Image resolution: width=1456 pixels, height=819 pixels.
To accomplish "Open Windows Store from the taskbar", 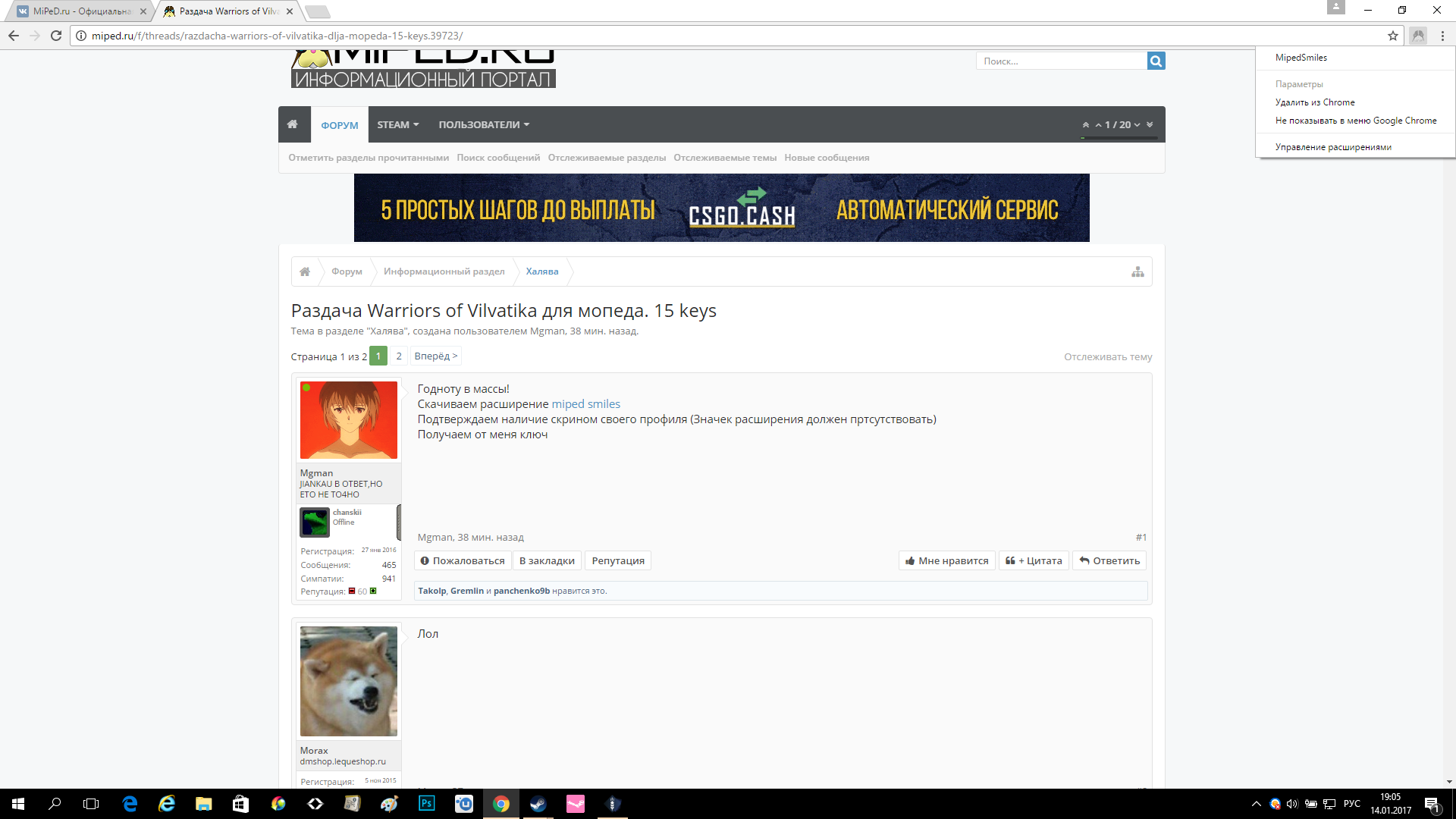I will pos(241,804).
